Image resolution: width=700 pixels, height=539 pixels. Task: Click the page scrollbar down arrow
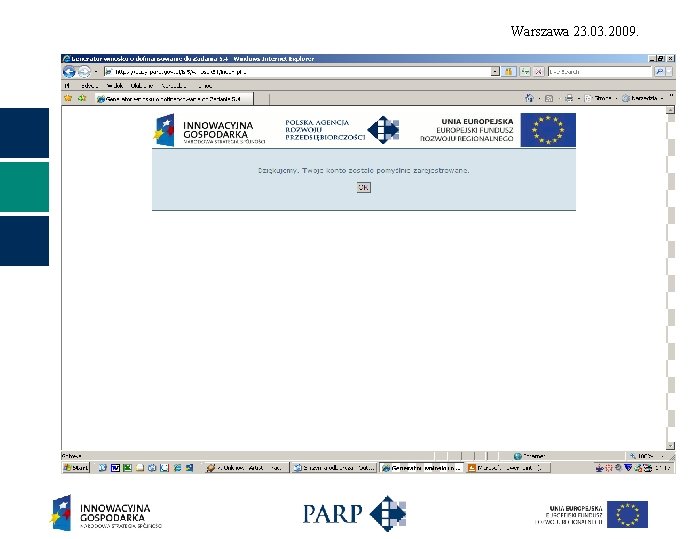(670, 445)
